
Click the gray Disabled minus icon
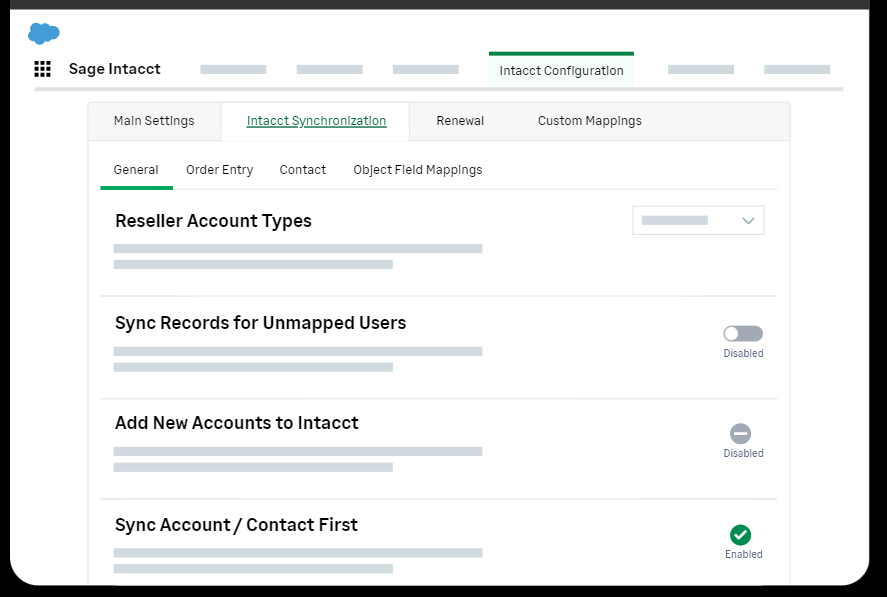tap(740, 434)
